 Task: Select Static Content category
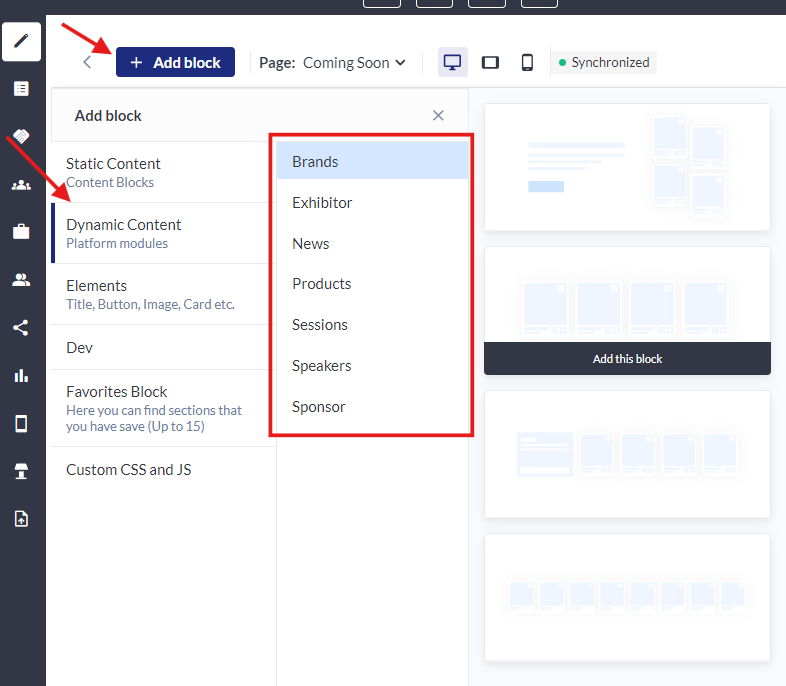point(163,172)
